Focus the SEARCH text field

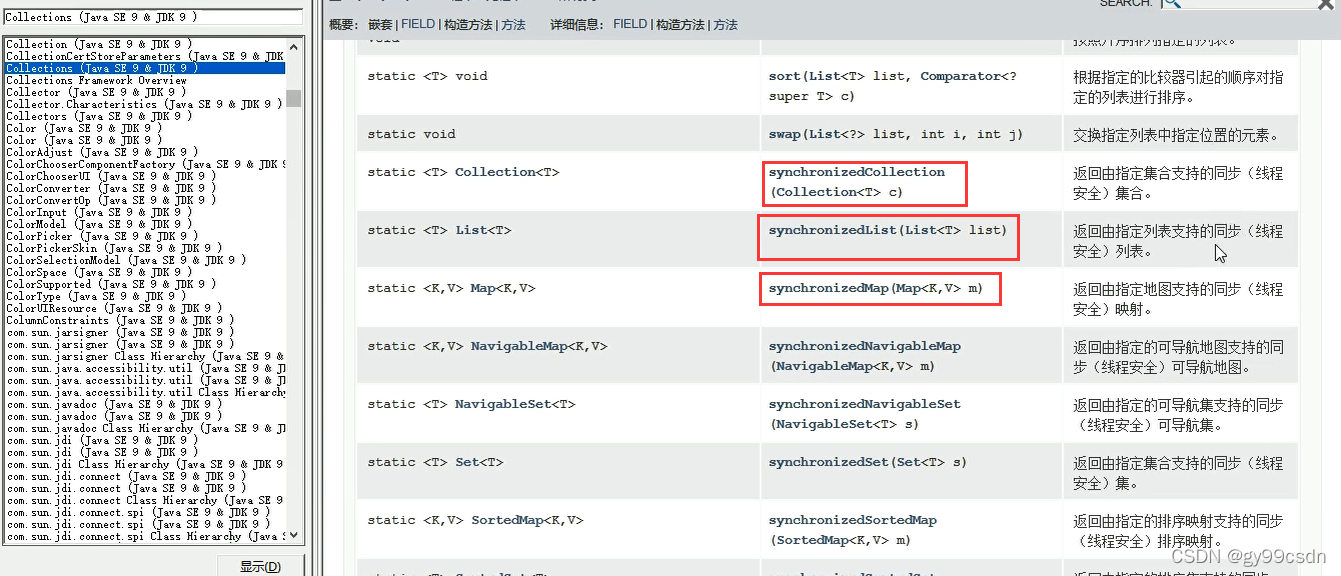1246,4
